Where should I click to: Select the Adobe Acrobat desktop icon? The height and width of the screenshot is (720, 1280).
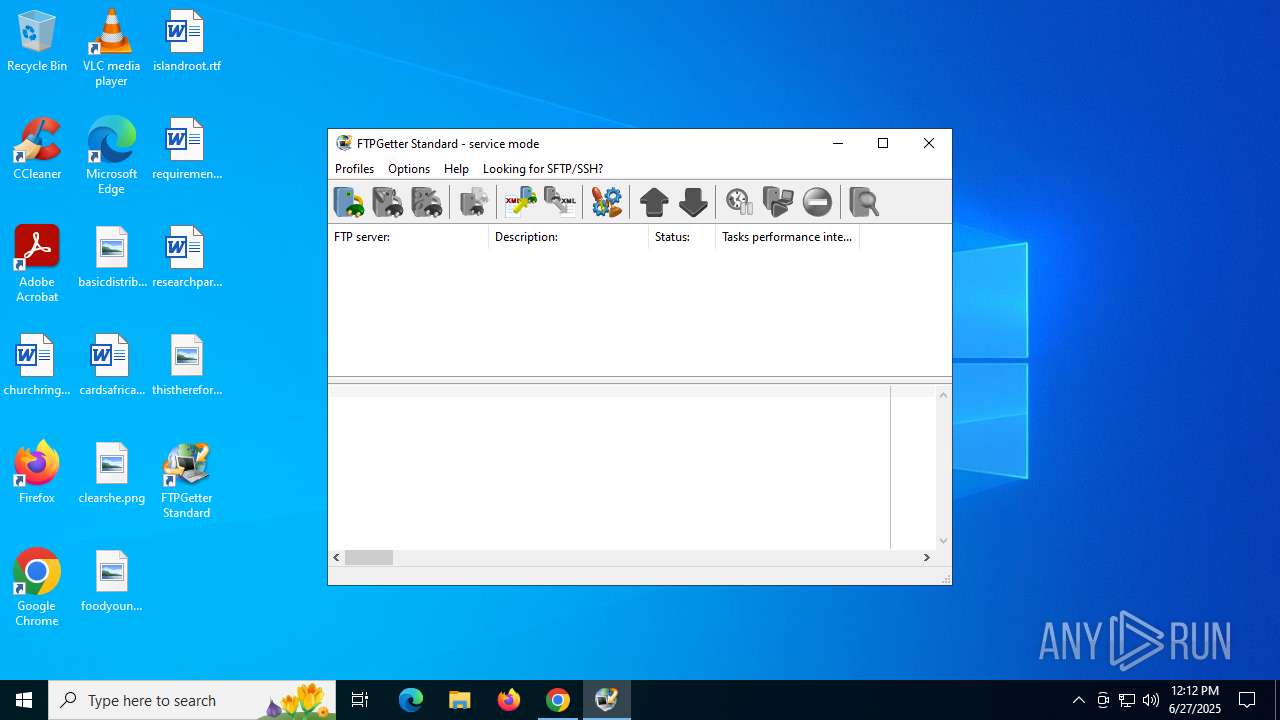tap(37, 264)
